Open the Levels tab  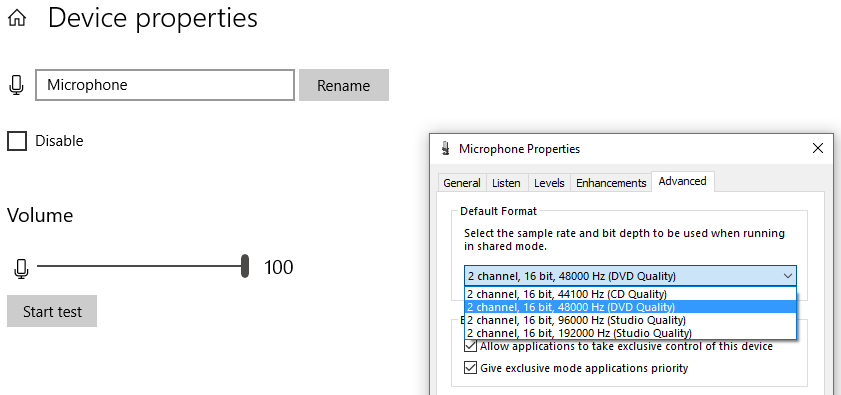(x=549, y=183)
